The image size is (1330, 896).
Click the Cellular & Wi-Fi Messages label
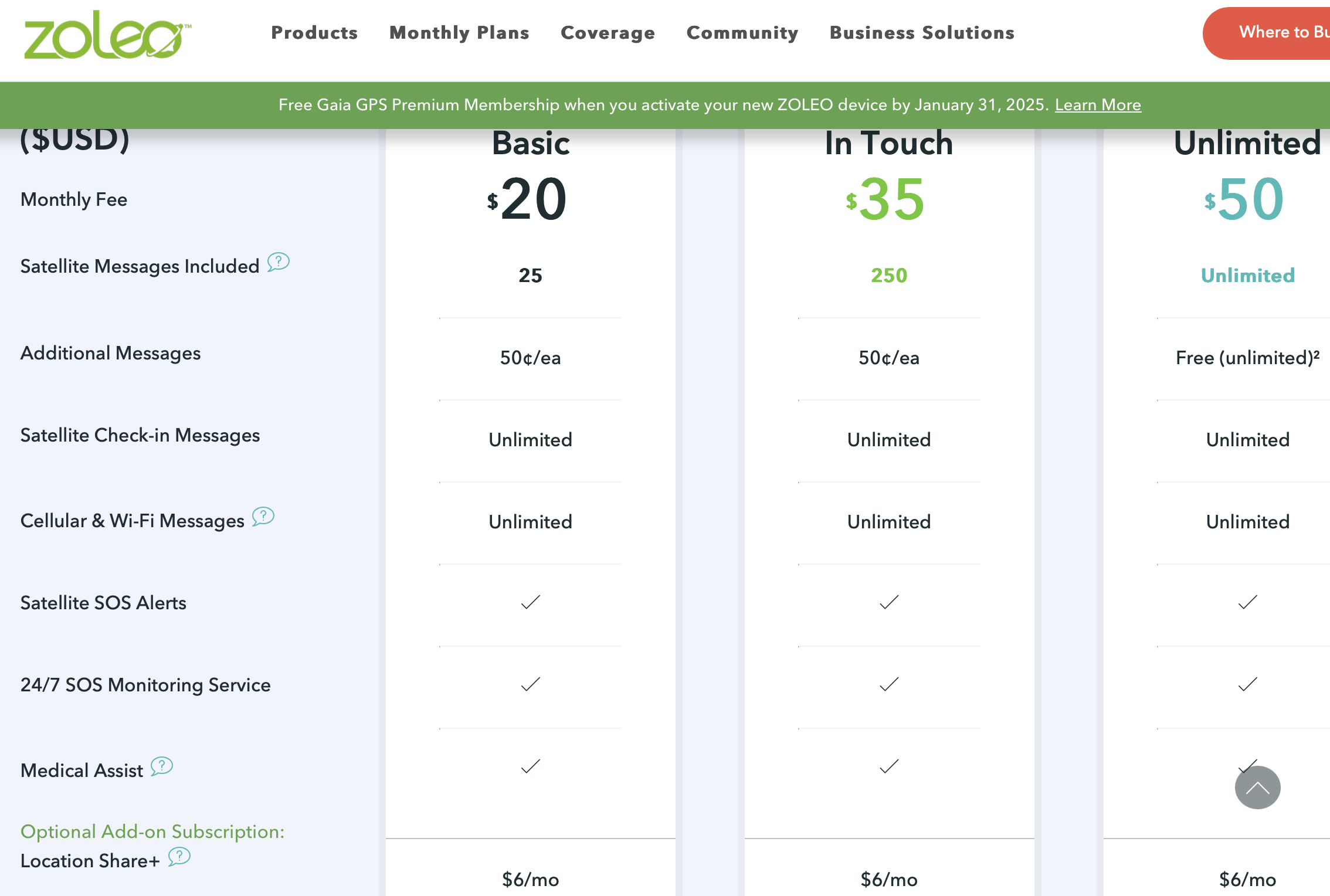coord(132,521)
